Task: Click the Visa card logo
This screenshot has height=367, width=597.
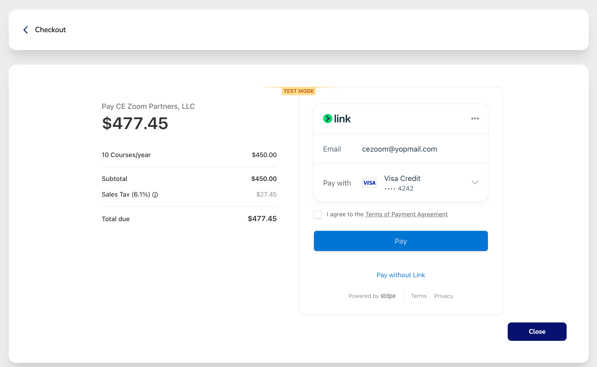Action: (x=369, y=183)
